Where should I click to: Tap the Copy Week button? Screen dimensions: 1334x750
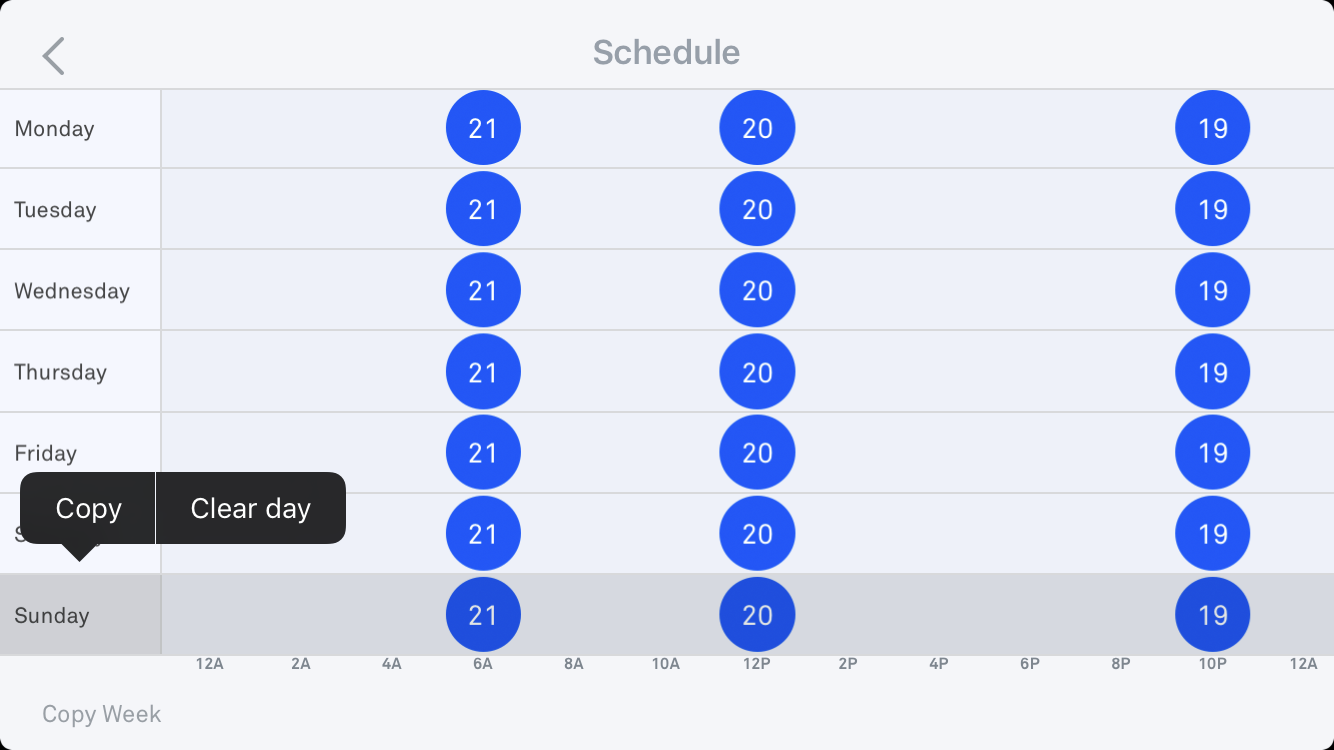pos(101,714)
